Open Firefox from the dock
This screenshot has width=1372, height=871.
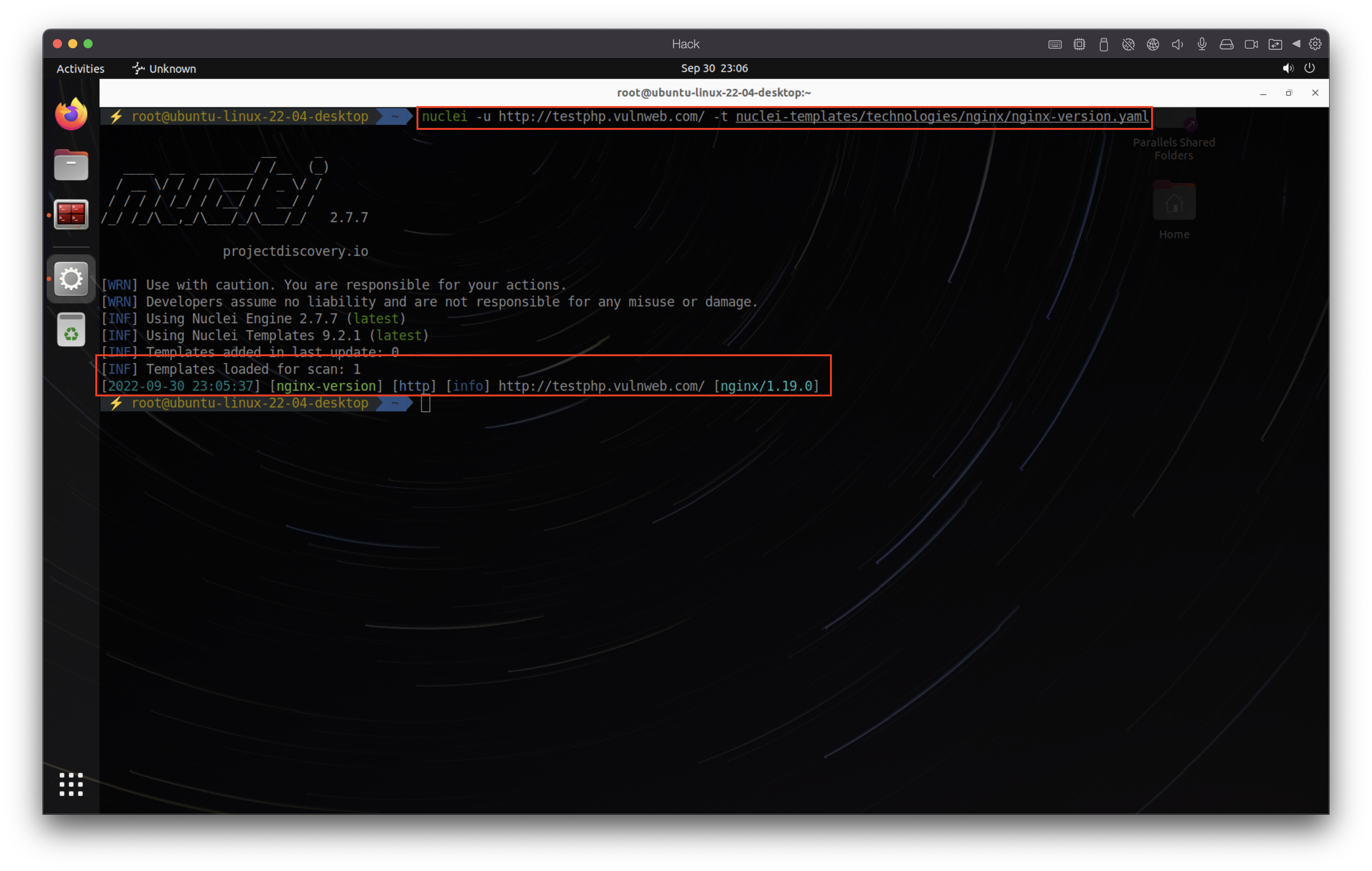[71, 115]
